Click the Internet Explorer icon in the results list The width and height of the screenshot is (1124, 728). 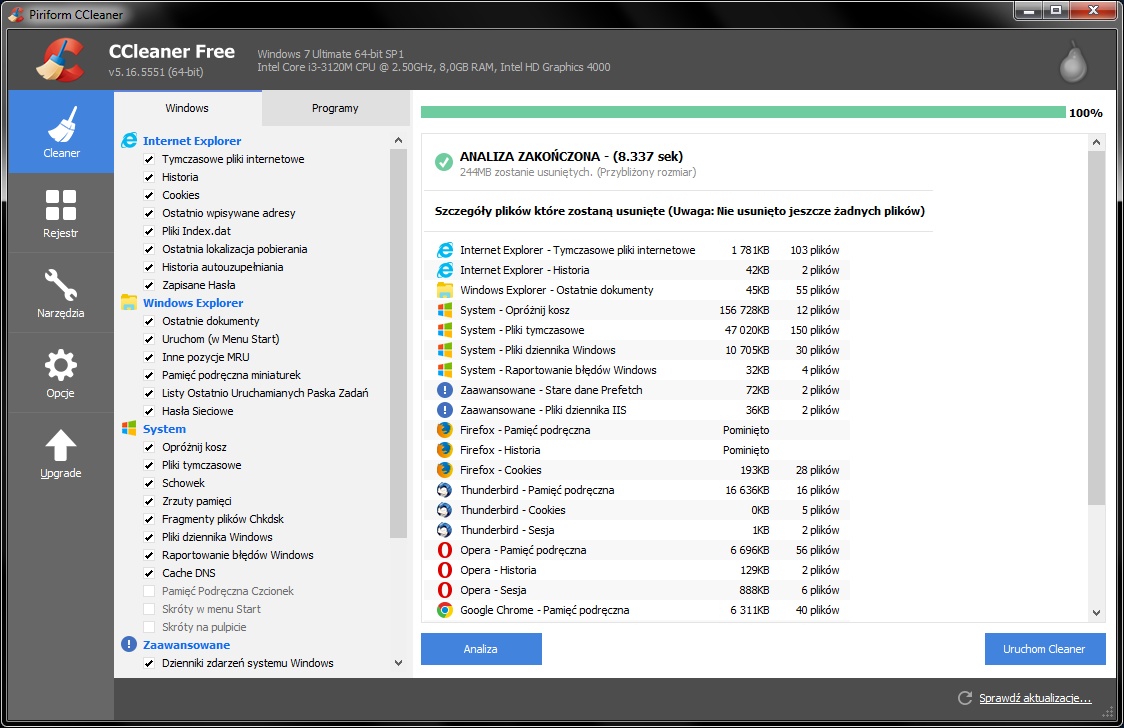click(x=444, y=250)
